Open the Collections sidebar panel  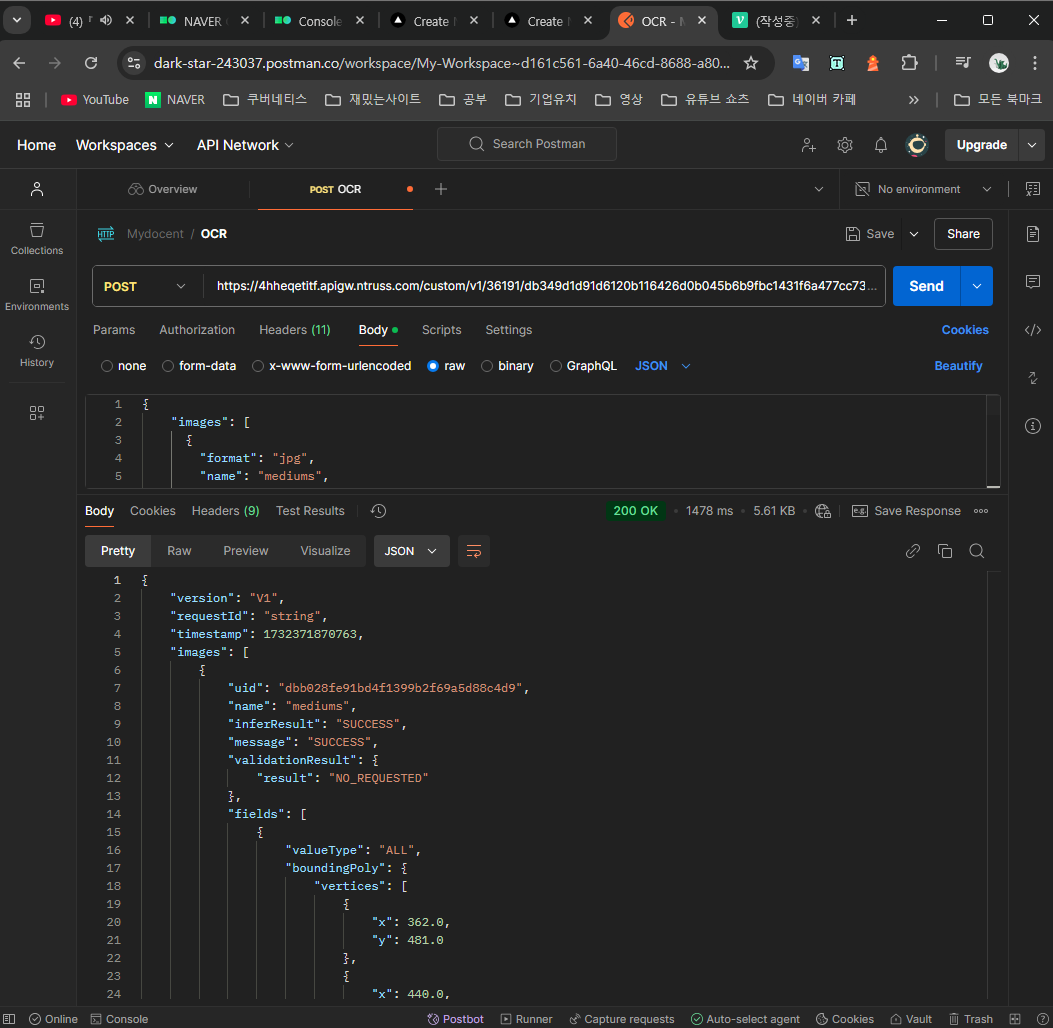coord(37,238)
